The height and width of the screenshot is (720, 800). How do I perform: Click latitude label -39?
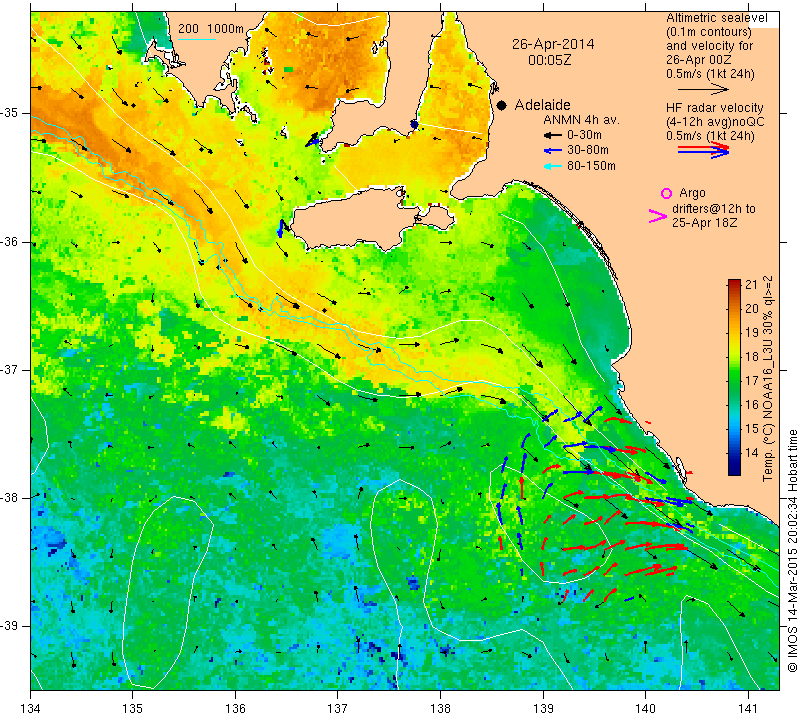(9, 626)
